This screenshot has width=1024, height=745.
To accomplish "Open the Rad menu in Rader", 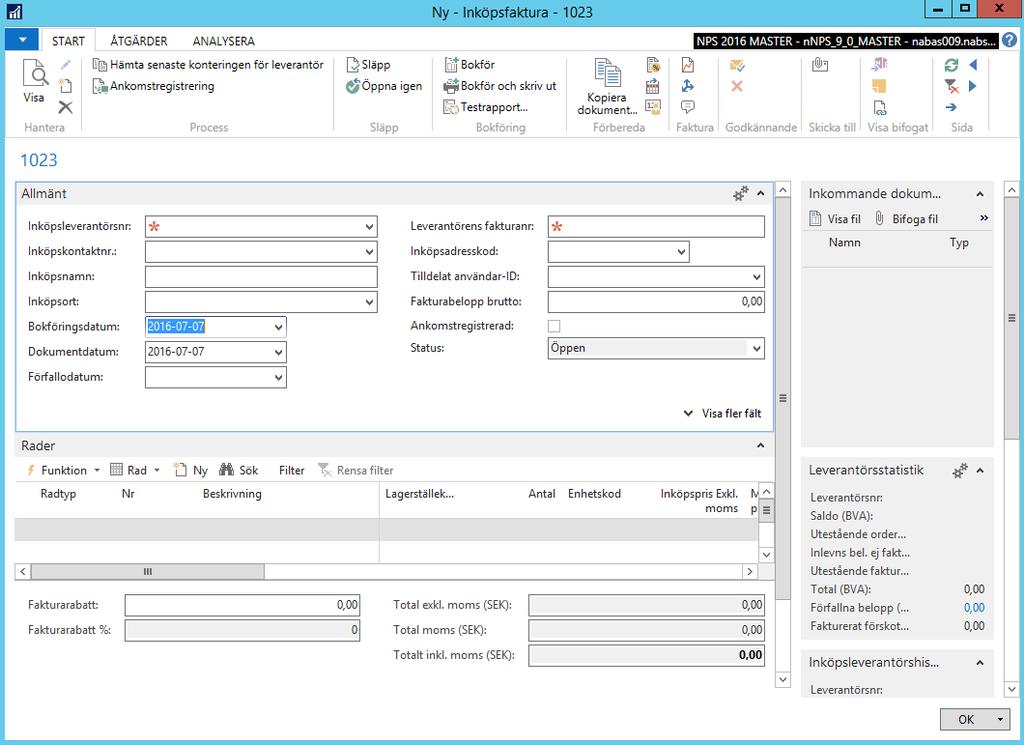I will point(135,470).
